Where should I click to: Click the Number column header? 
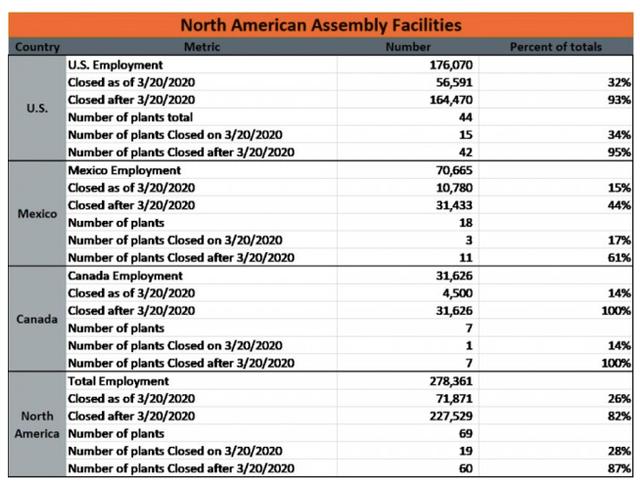point(408,47)
